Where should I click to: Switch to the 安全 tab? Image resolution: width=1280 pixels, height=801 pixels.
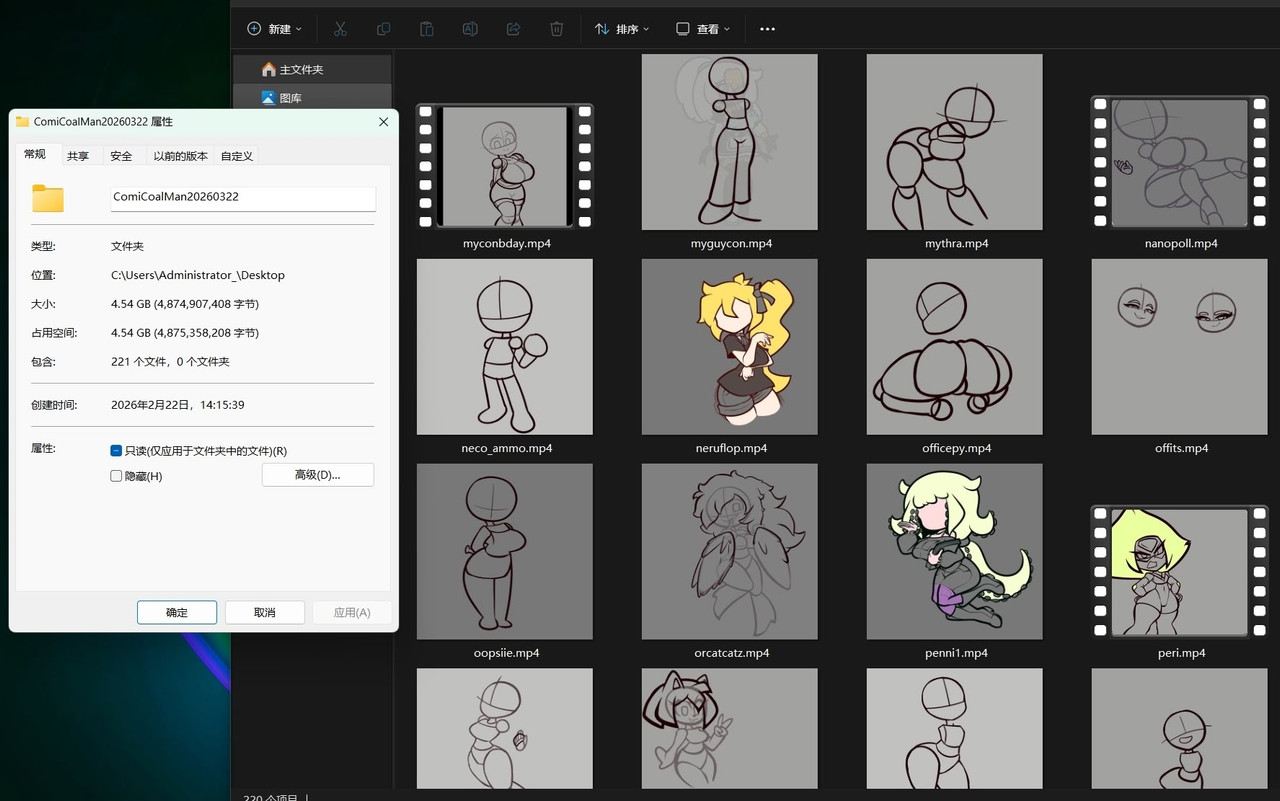click(x=121, y=156)
